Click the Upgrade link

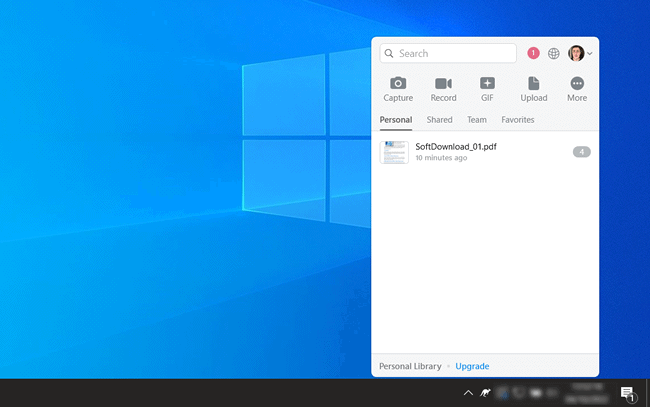[x=472, y=366]
